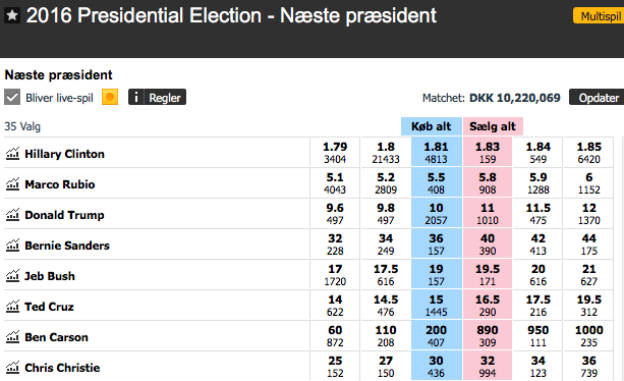Click Donald Trump's 9.6 back odds cell
Image resolution: width=624 pixels, height=381 pixels.
(335, 214)
